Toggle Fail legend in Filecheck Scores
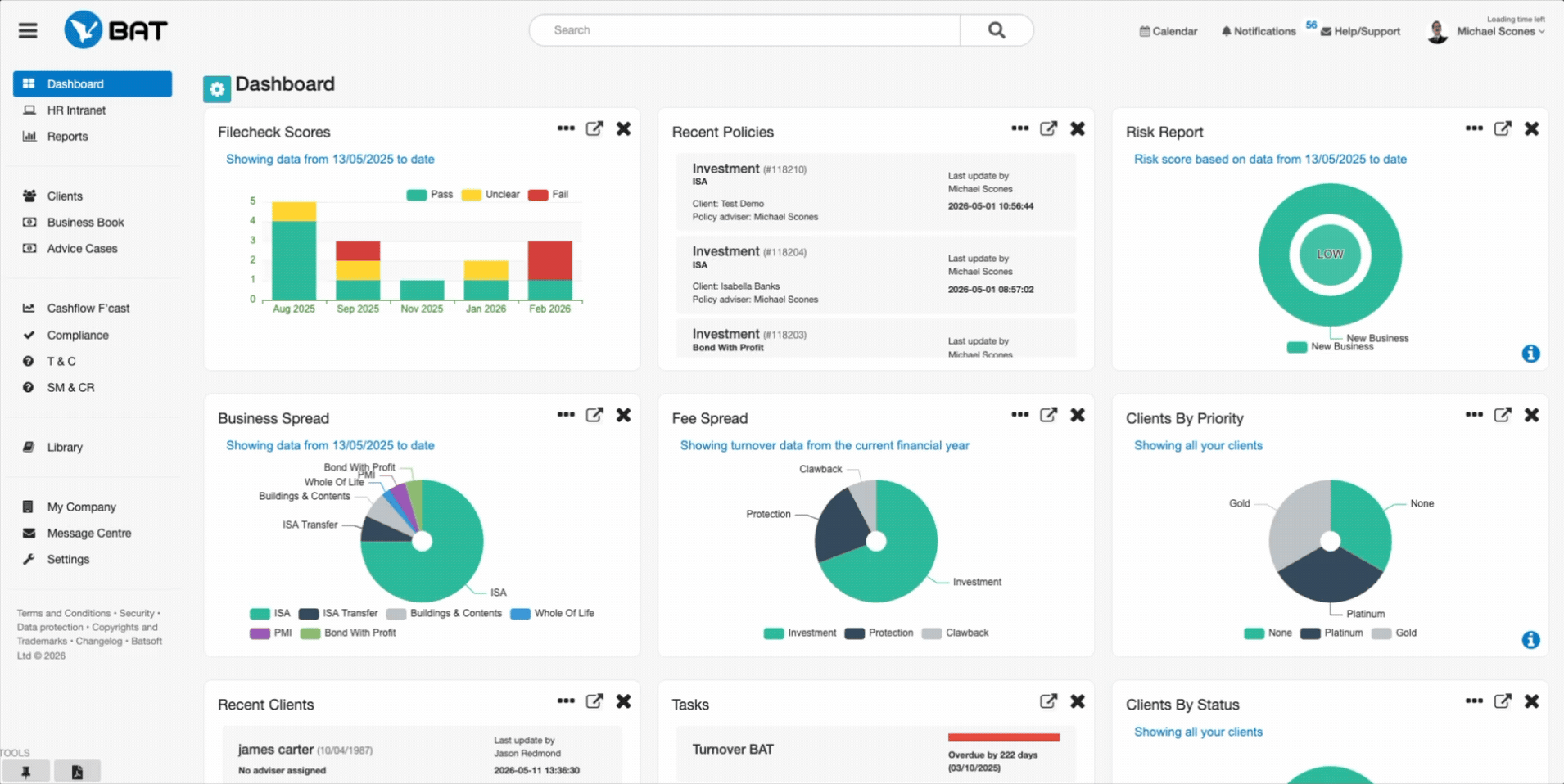1564x784 pixels. pos(549,195)
